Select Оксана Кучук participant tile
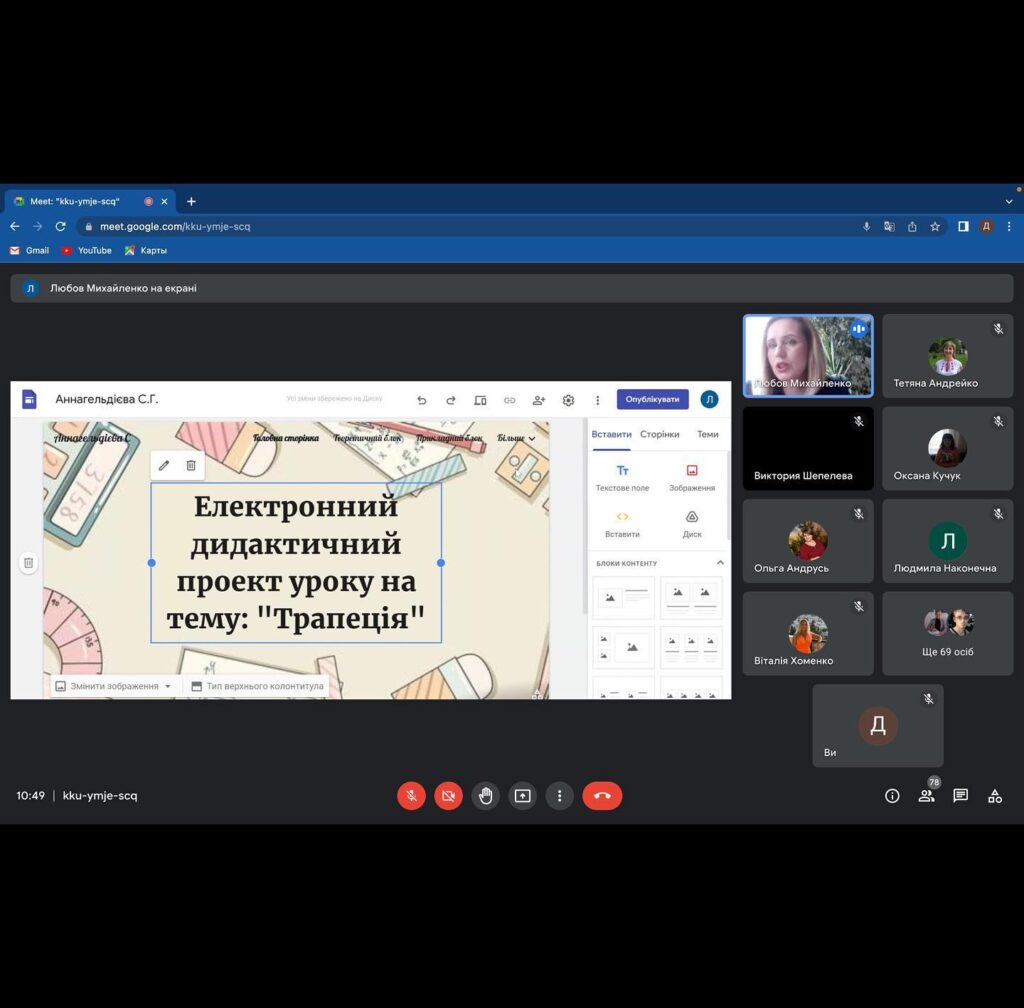The height and width of the screenshot is (1008, 1024). (x=948, y=449)
